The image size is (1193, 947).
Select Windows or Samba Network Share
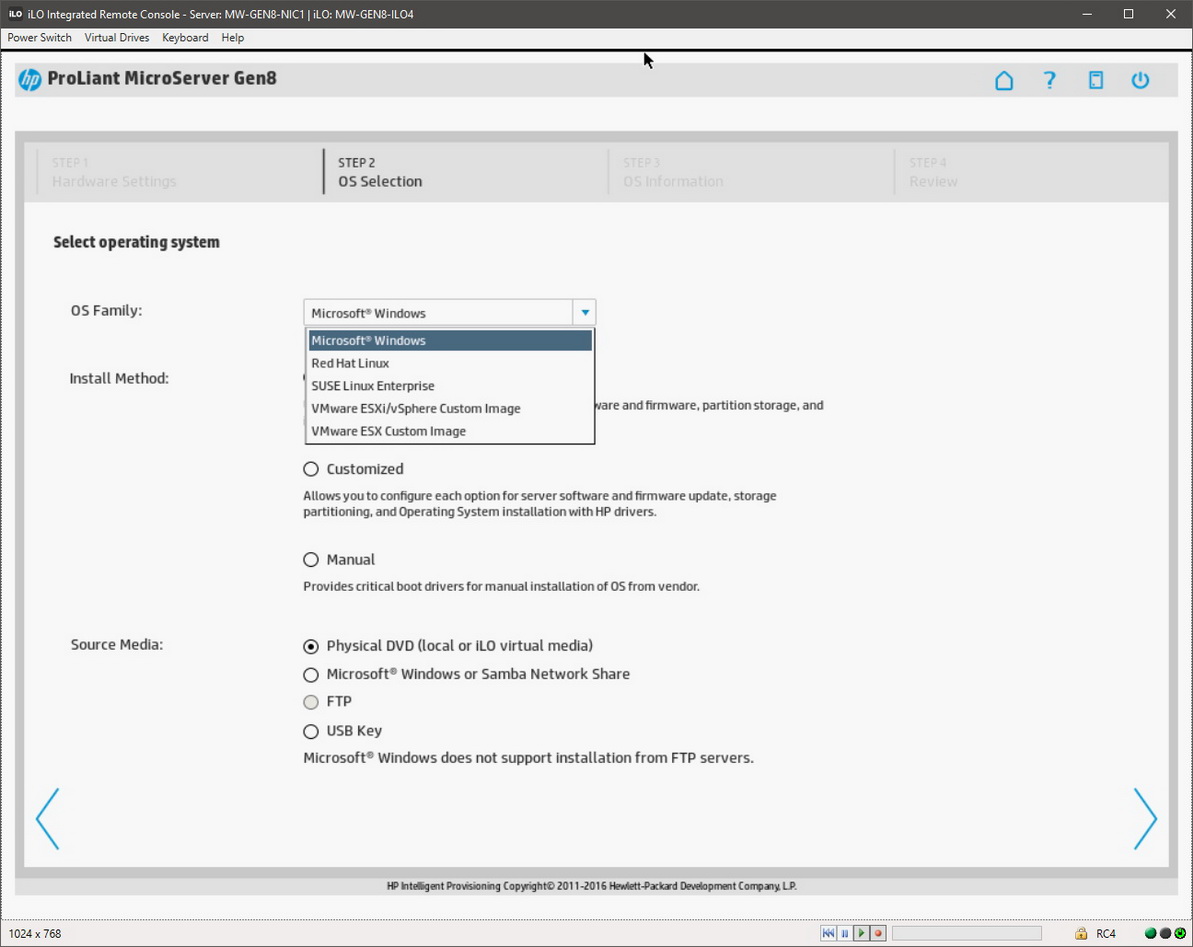coord(311,675)
